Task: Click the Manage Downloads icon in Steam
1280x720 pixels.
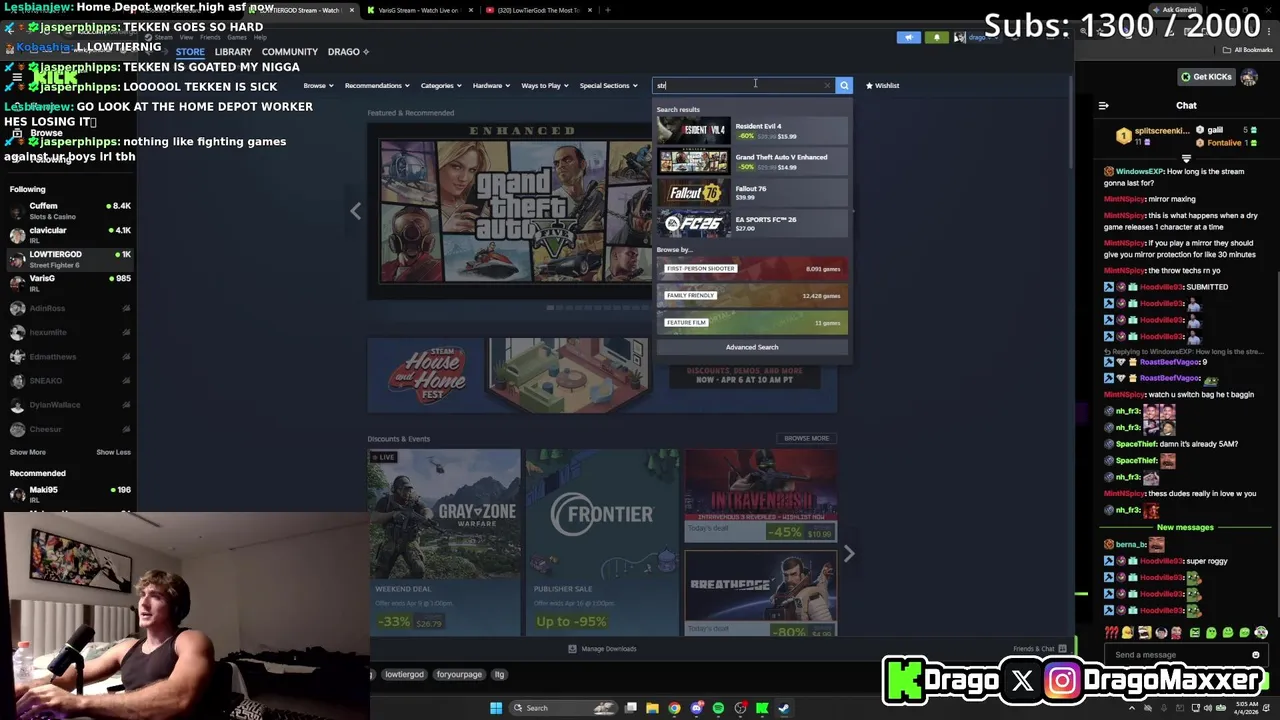Action: [x=572, y=649]
